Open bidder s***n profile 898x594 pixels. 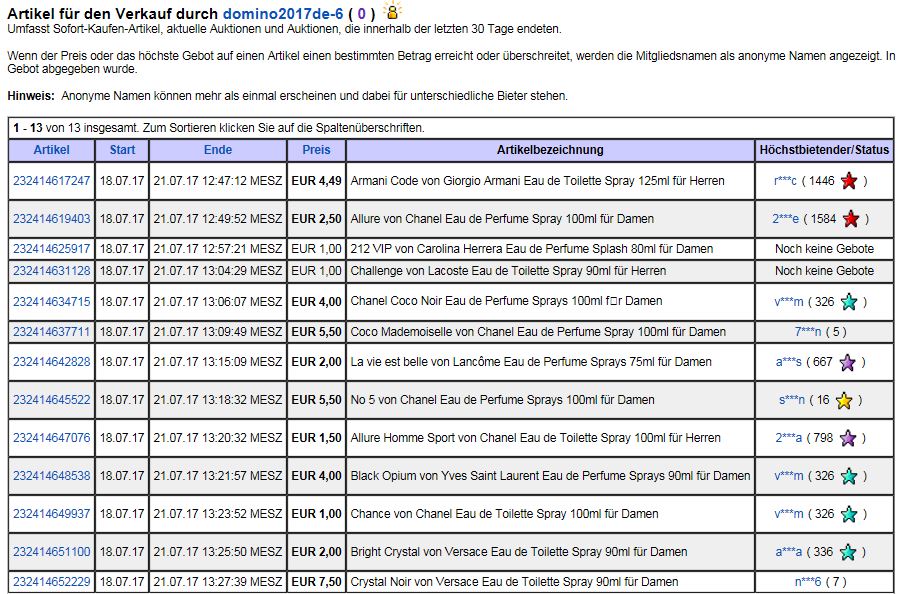click(791, 400)
